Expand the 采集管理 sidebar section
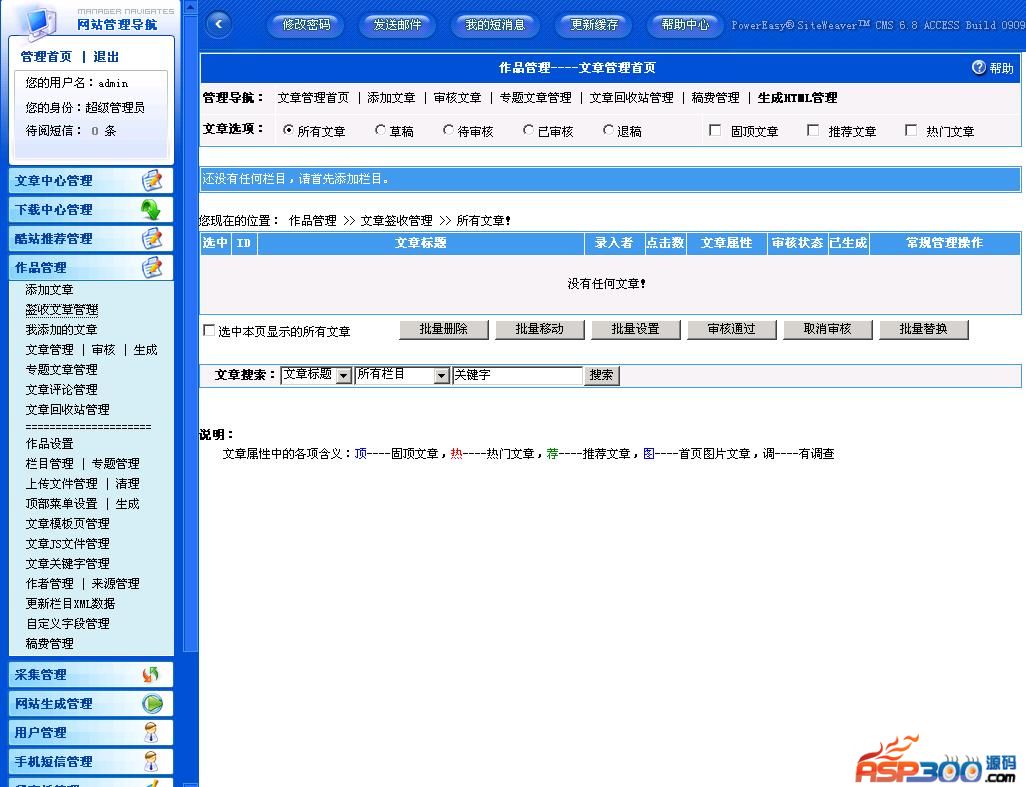 click(91, 674)
